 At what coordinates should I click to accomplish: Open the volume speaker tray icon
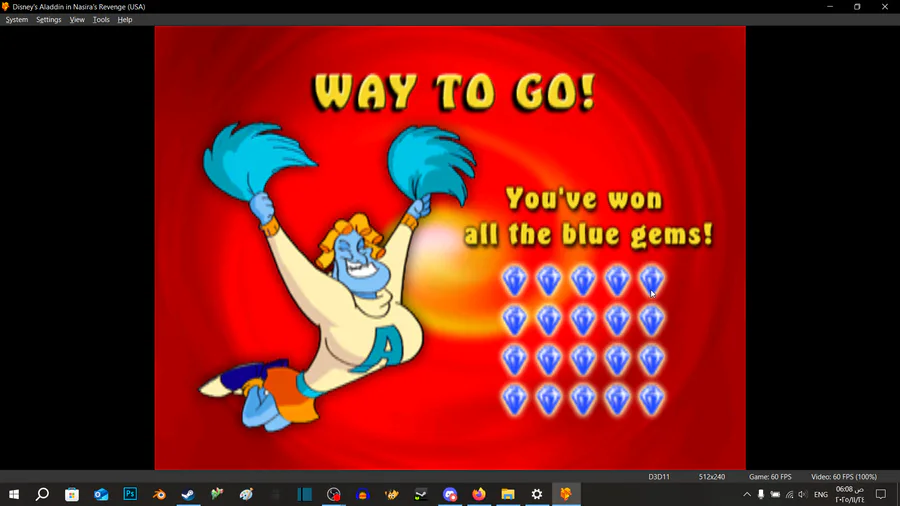(802, 494)
